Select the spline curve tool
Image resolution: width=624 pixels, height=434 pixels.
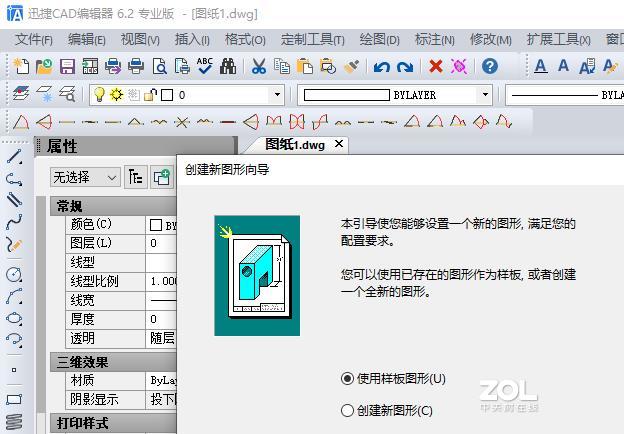[x=14, y=222]
